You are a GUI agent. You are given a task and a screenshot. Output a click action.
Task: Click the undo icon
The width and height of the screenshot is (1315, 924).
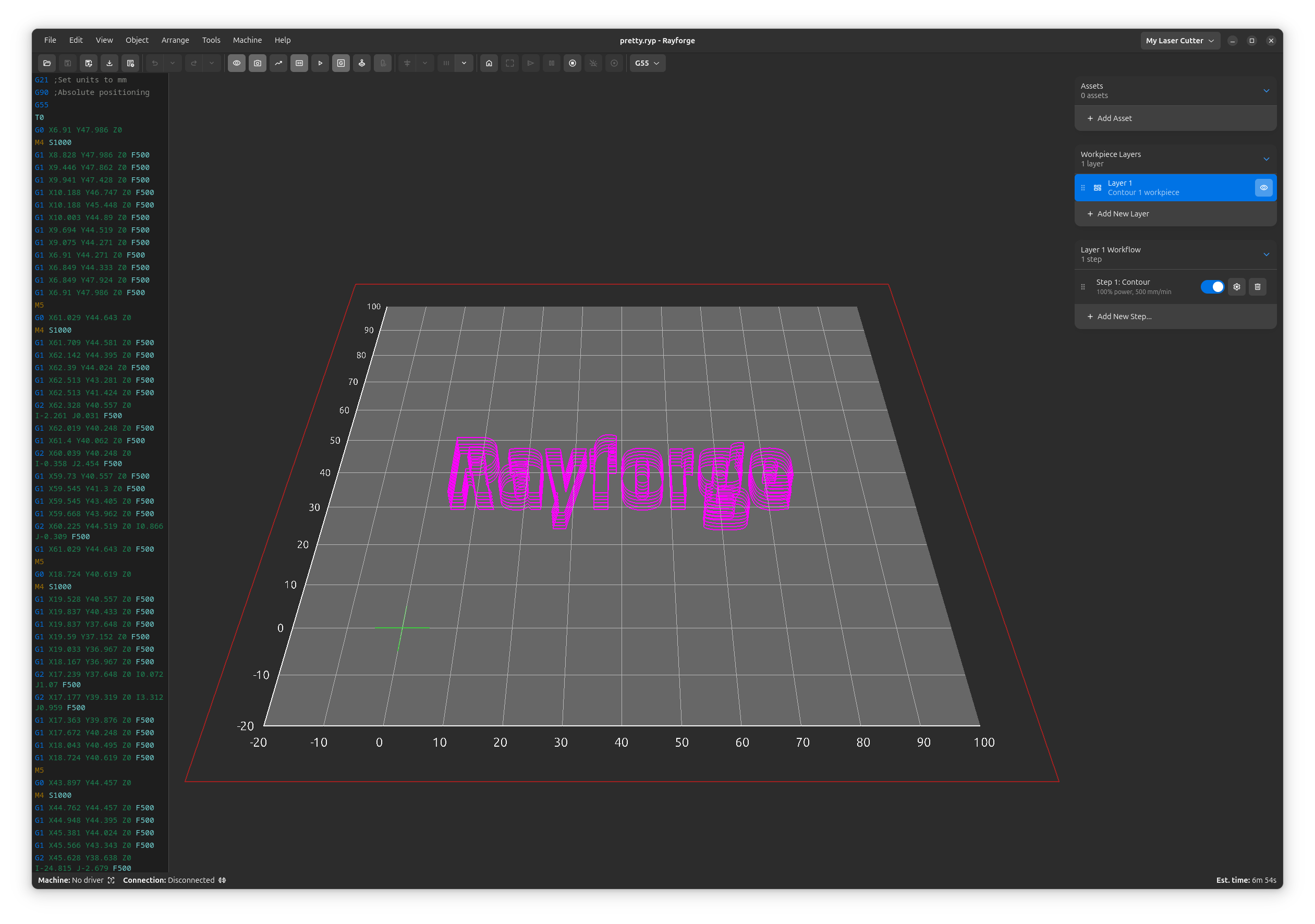pyautogui.click(x=155, y=63)
